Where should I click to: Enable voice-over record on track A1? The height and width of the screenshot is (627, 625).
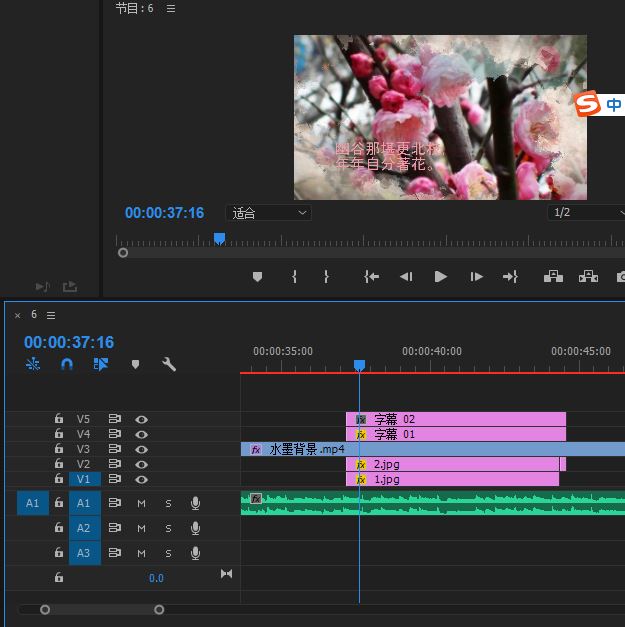coord(196,502)
